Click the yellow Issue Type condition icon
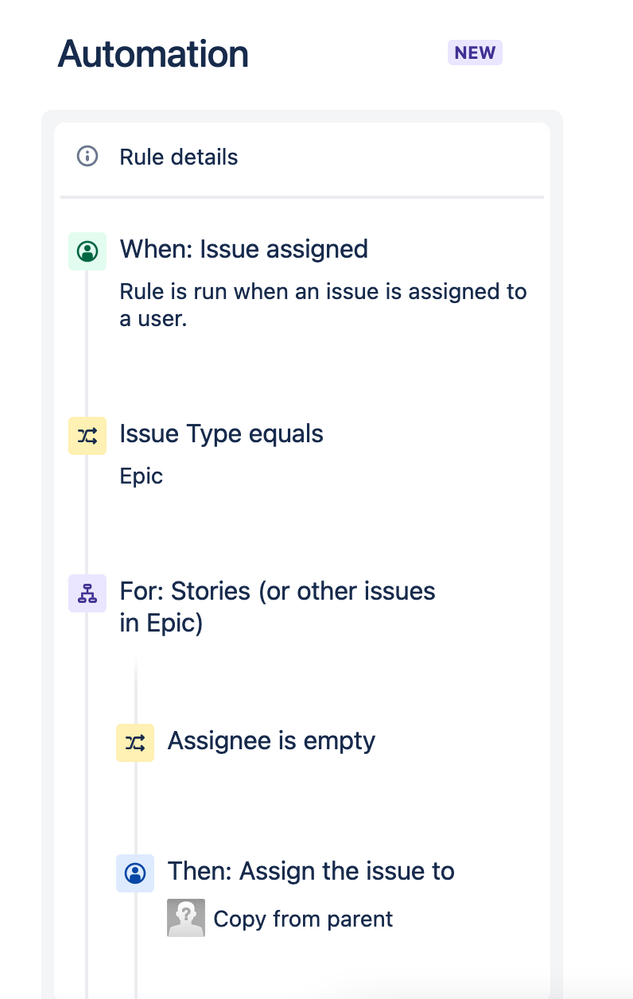This screenshot has width=633, height=999. (87, 436)
